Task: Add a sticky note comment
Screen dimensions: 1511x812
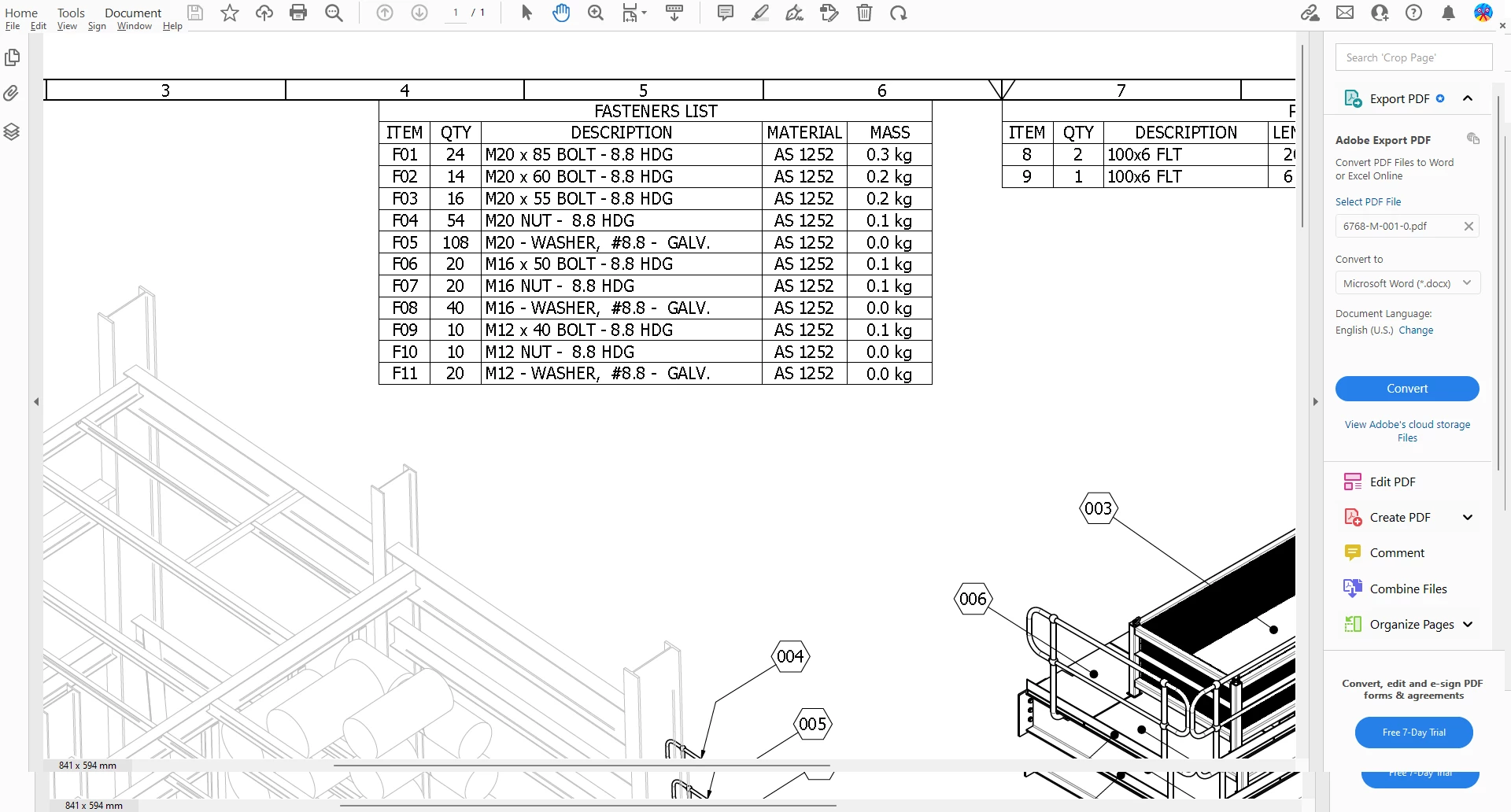Action: [x=726, y=13]
